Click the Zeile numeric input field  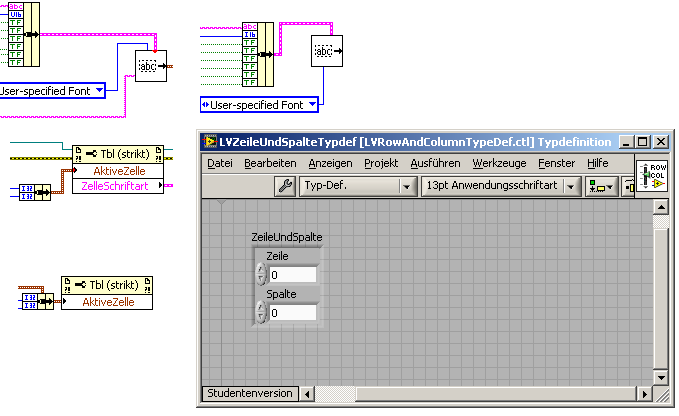tap(293, 275)
